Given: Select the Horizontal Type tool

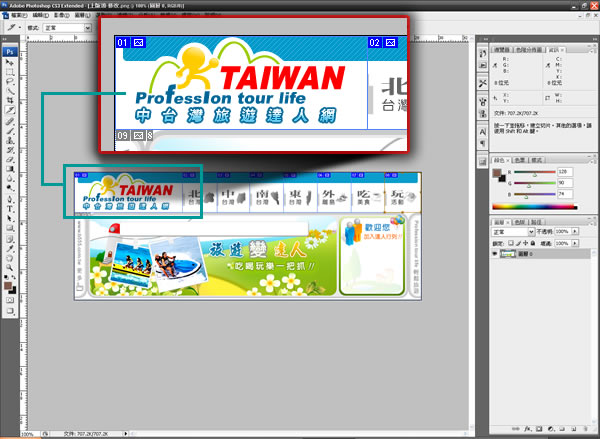Looking at the screenshot, I should (10, 209).
